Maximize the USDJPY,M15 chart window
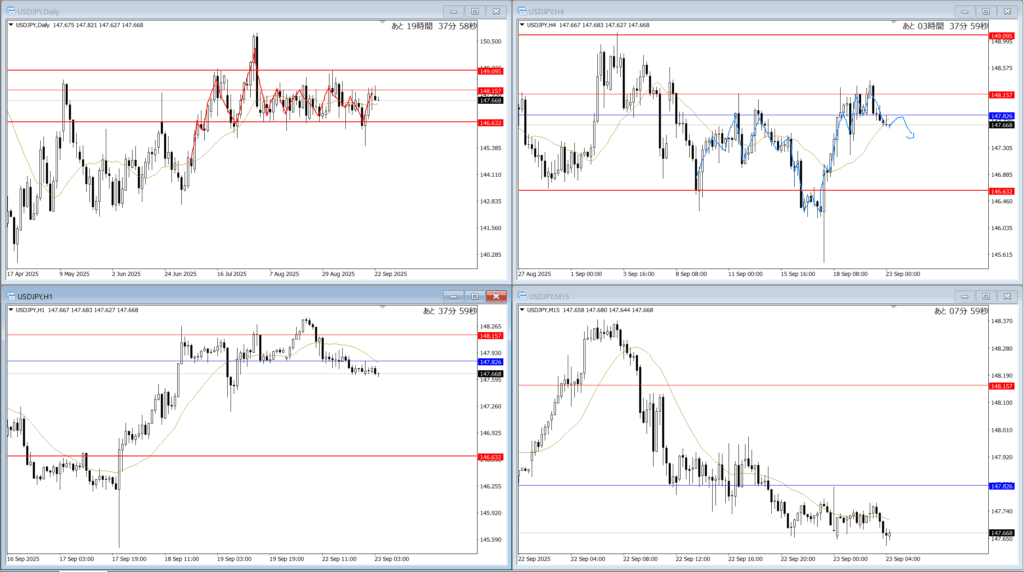 [x=985, y=296]
